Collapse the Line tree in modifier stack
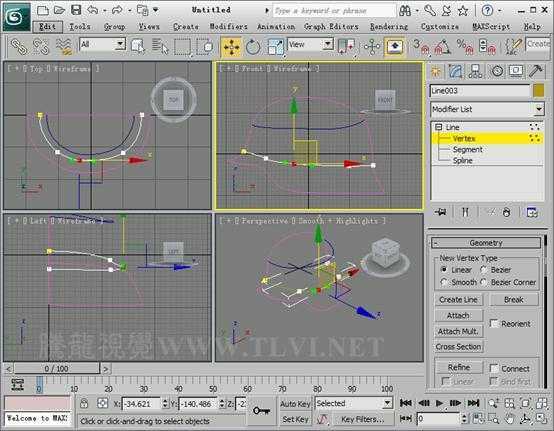 (438, 127)
